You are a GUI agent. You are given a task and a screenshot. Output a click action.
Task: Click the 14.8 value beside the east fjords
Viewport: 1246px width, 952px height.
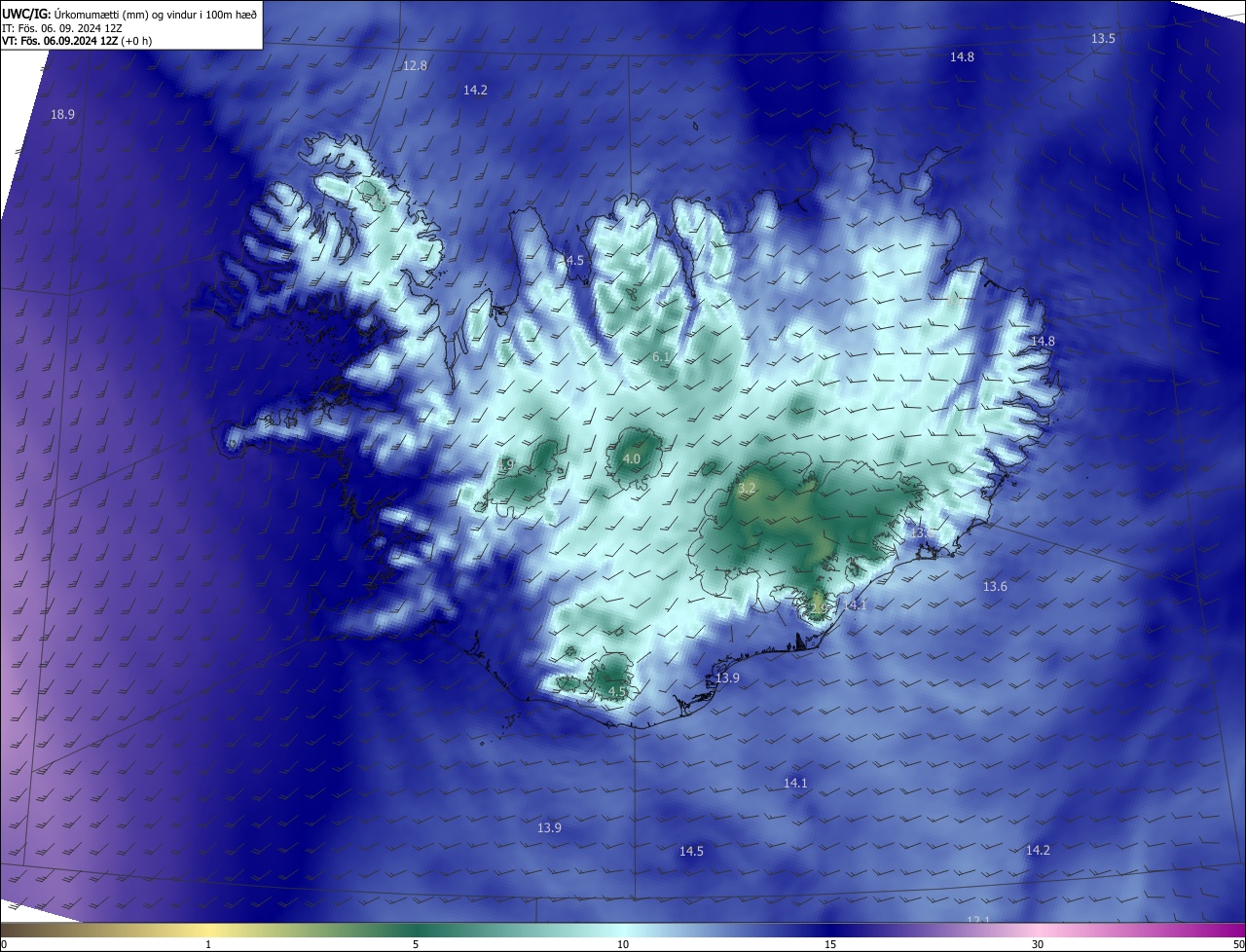tap(1043, 342)
